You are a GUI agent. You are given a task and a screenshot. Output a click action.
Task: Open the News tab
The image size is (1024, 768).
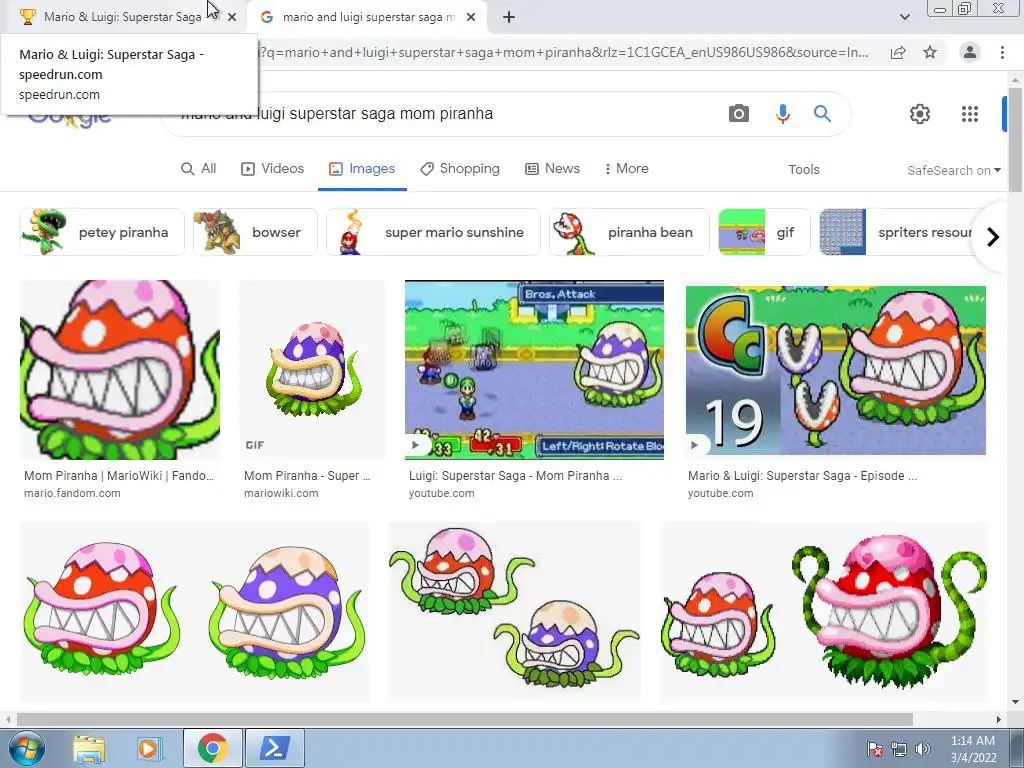pyautogui.click(x=552, y=168)
